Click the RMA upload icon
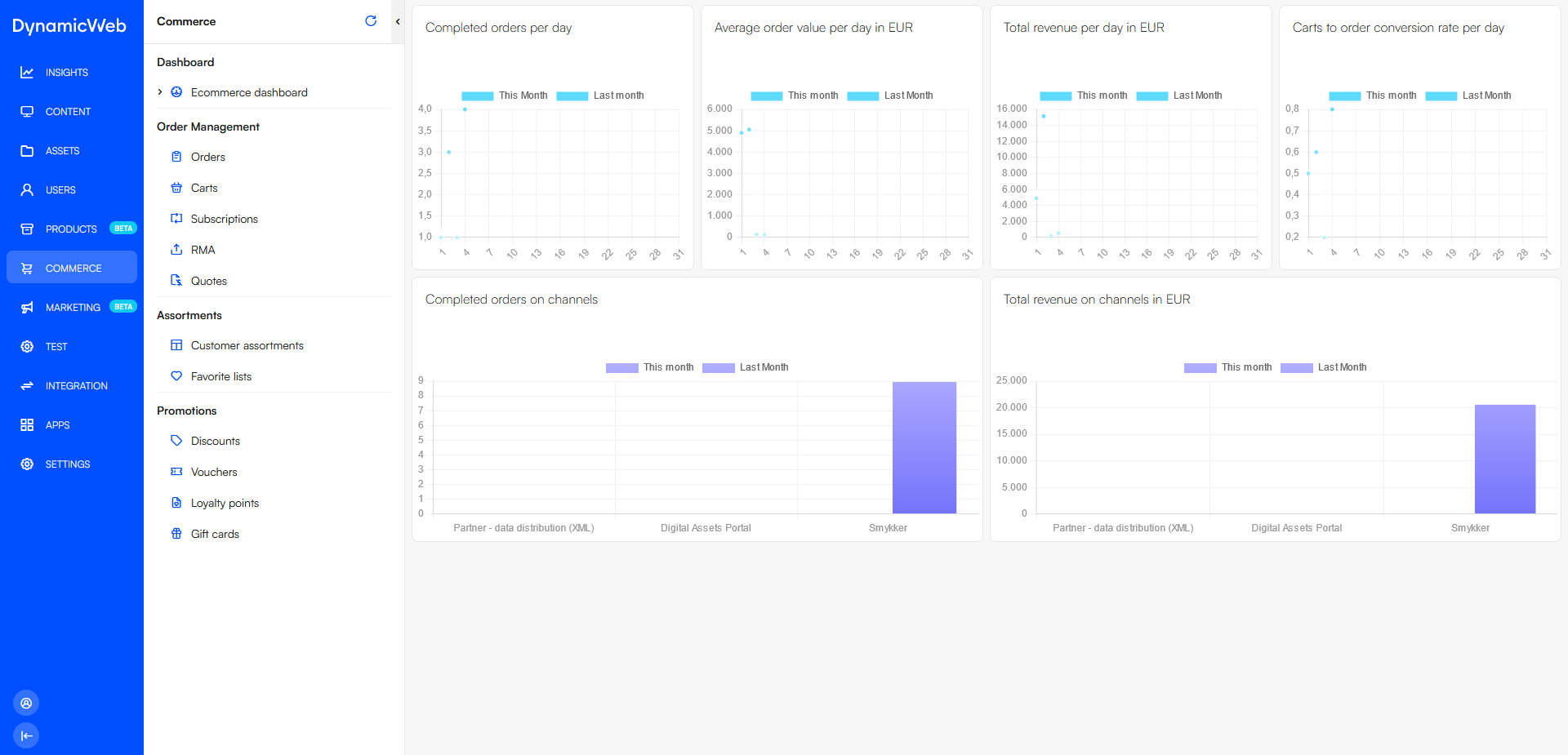1568x755 pixels. [176, 250]
